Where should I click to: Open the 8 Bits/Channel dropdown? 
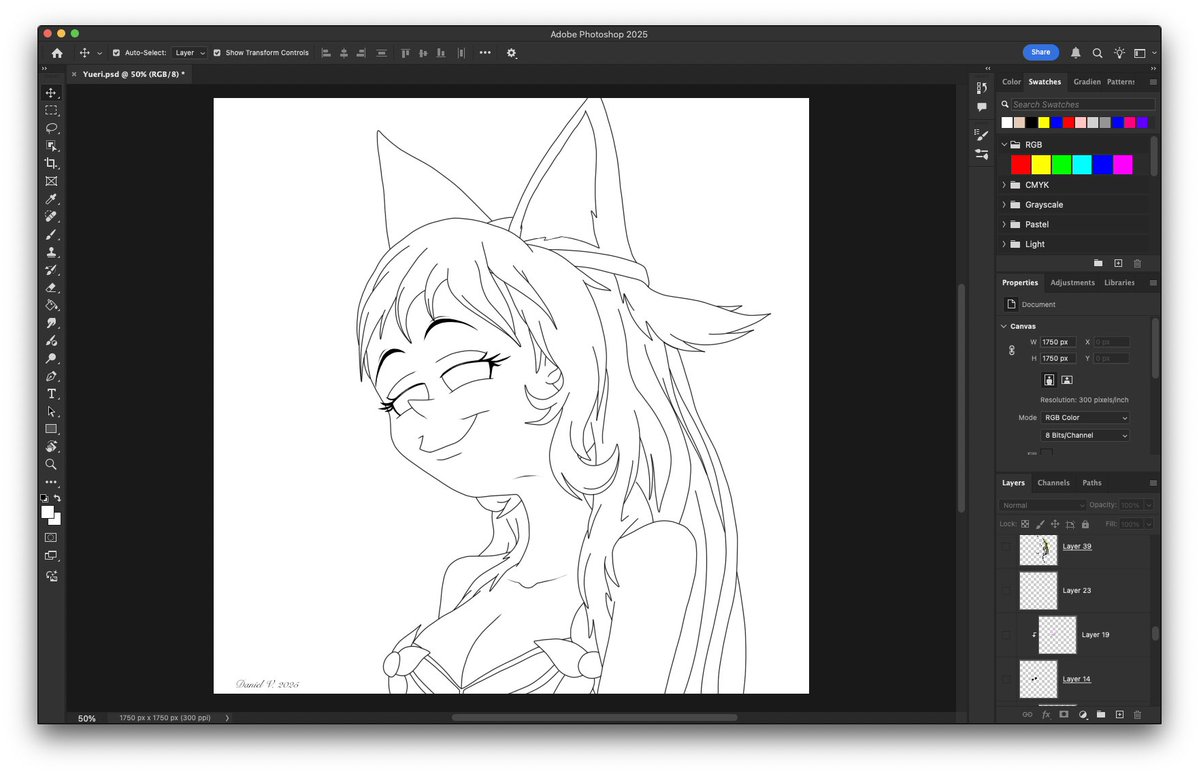point(1085,435)
